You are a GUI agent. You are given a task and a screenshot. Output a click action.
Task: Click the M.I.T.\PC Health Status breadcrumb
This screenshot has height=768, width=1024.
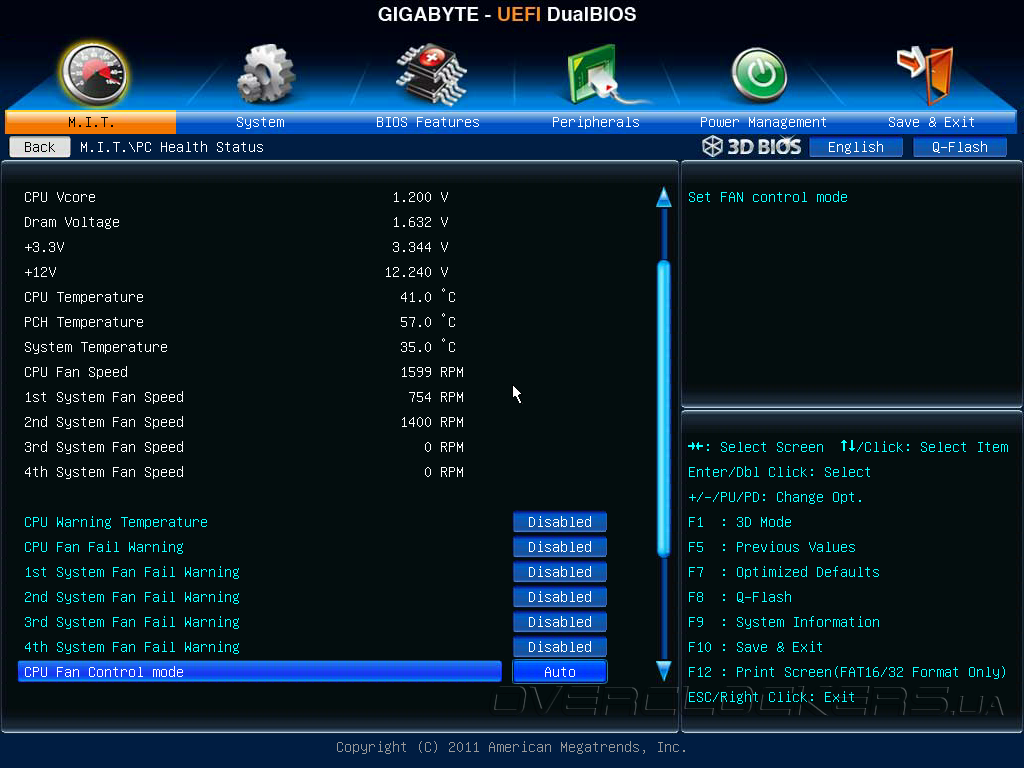[172, 147]
